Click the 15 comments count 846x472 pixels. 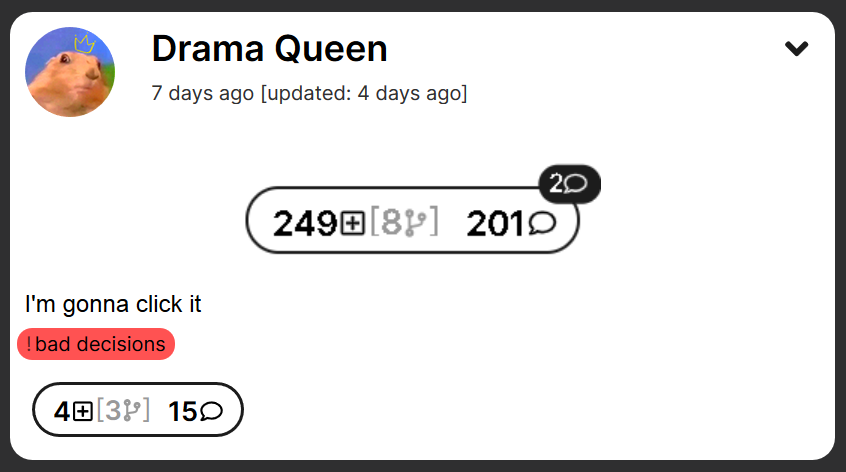(183, 412)
